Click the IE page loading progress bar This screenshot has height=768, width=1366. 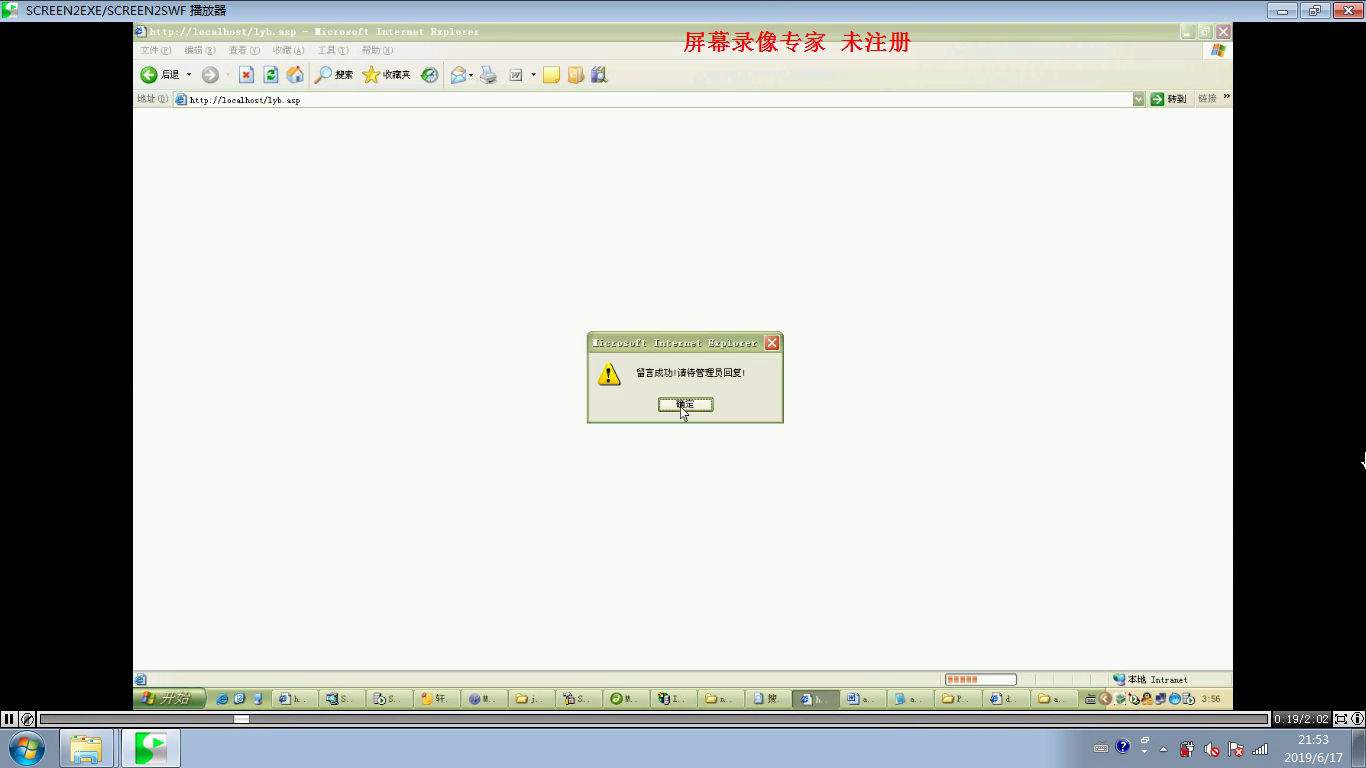pyautogui.click(x=980, y=679)
